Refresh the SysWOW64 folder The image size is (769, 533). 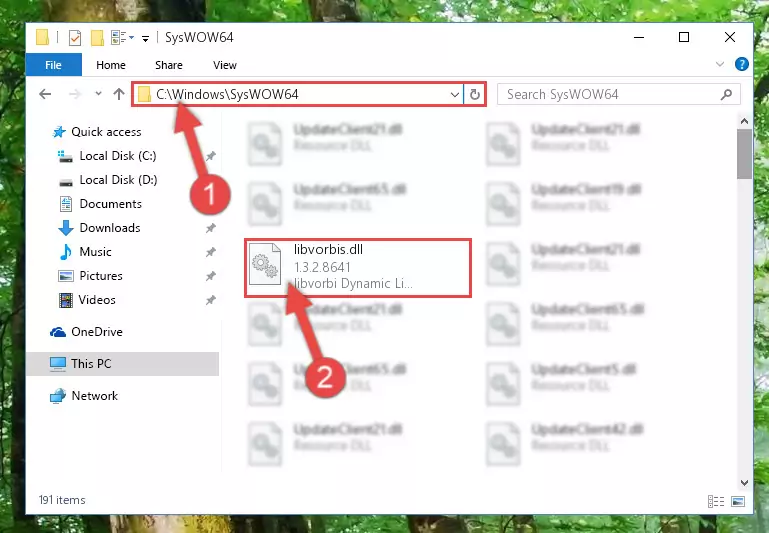click(x=475, y=94)
